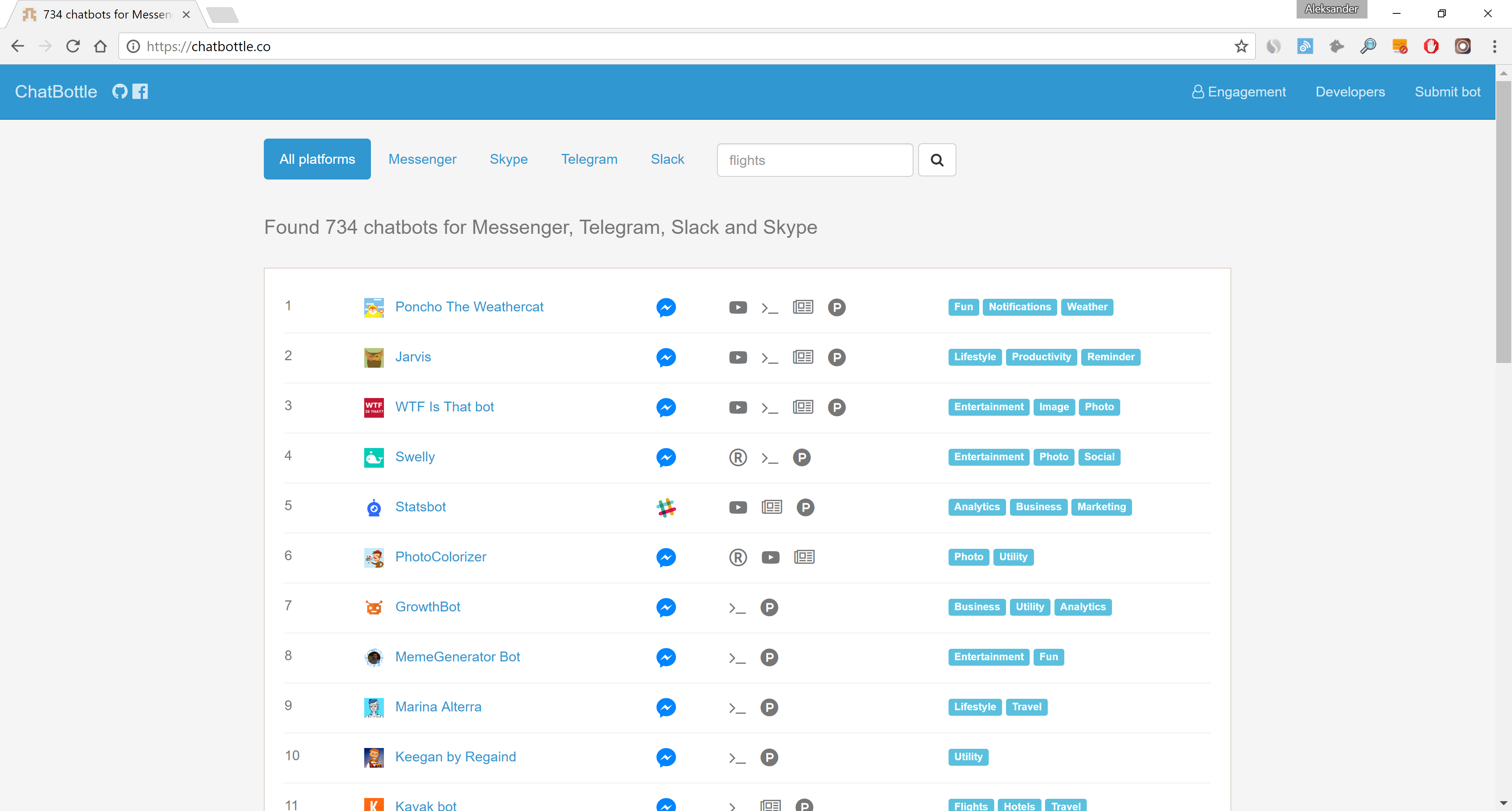Click the GitHub icon next to ChatBottle
This screenshot has height=811, width=1512.
pos(120,92)
